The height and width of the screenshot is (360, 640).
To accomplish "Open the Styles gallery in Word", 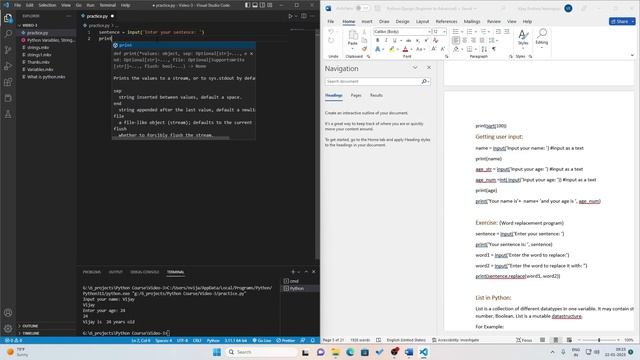I will (x=523, y=38).
